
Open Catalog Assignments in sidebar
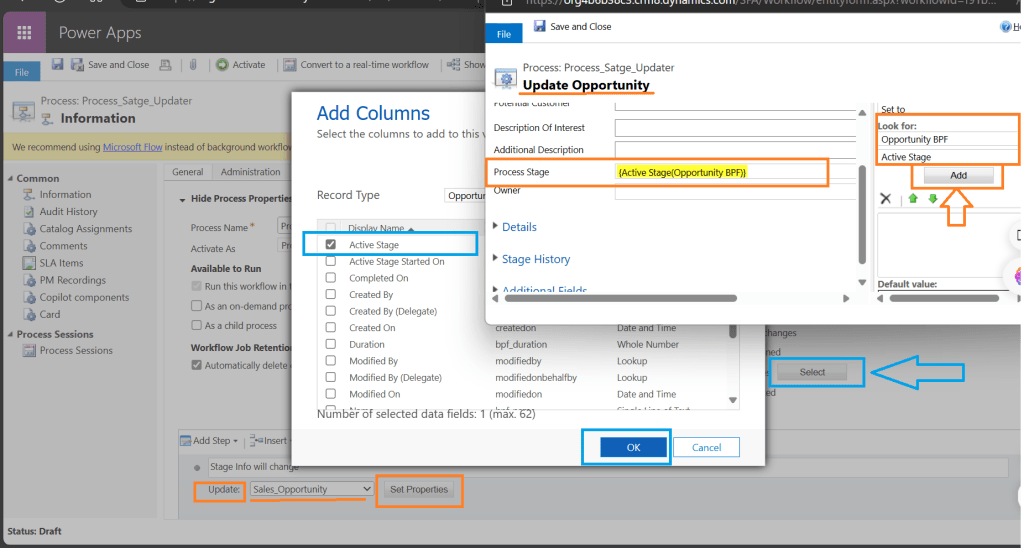click(85, 229)
